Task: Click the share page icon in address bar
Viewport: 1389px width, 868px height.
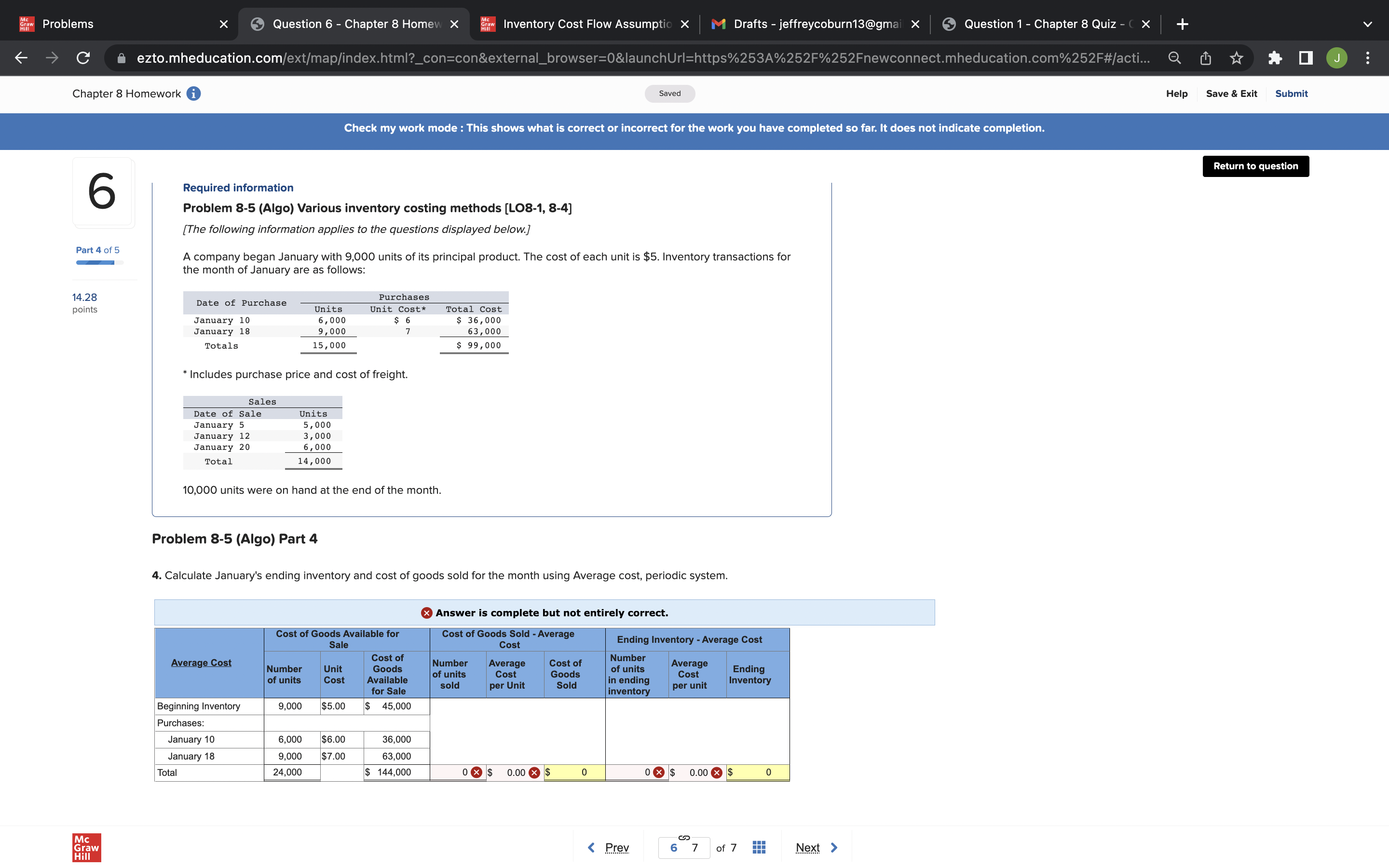Action: [1205, 58]
